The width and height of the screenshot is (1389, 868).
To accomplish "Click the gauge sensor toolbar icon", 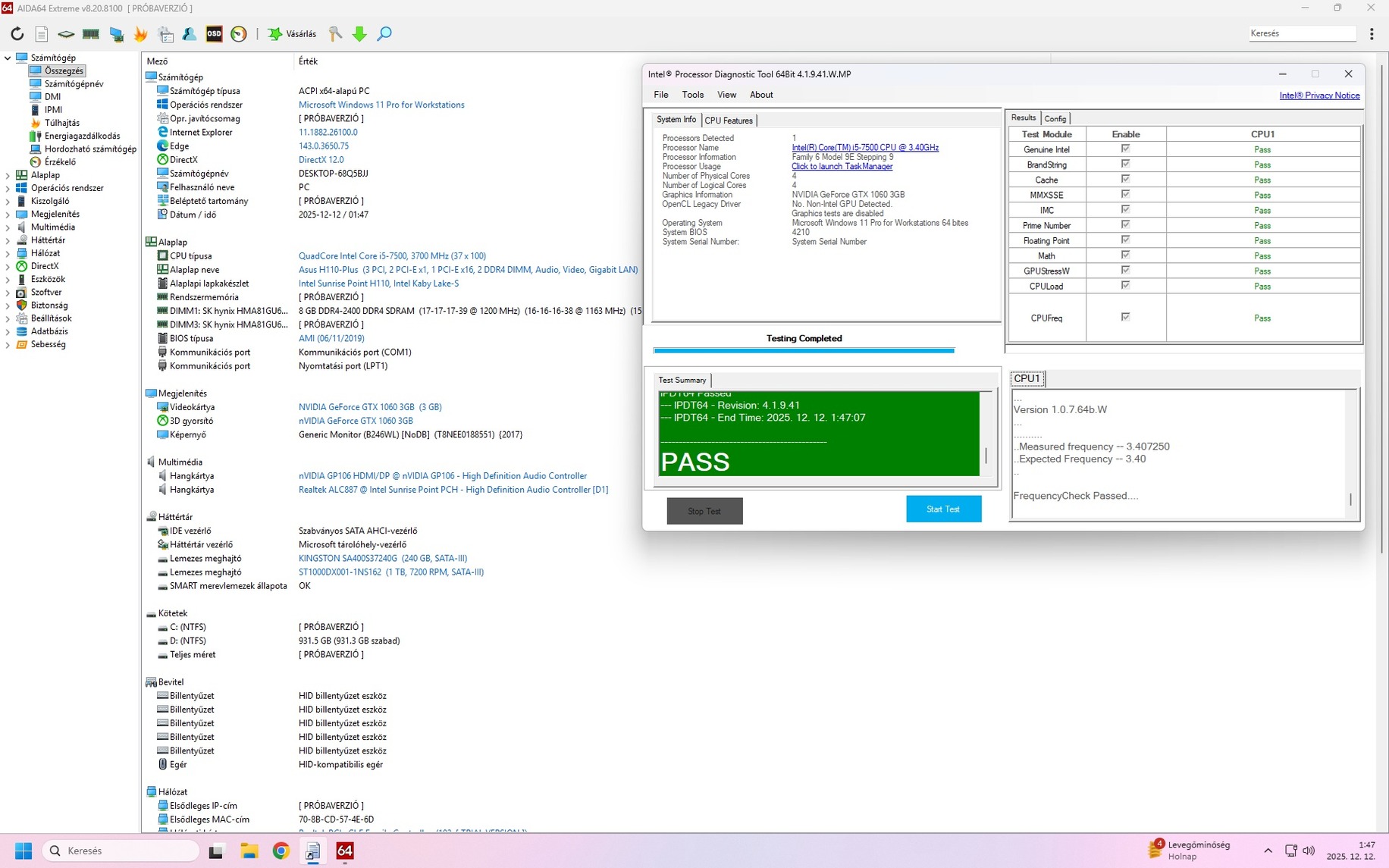I will click(x=239, y=34).
